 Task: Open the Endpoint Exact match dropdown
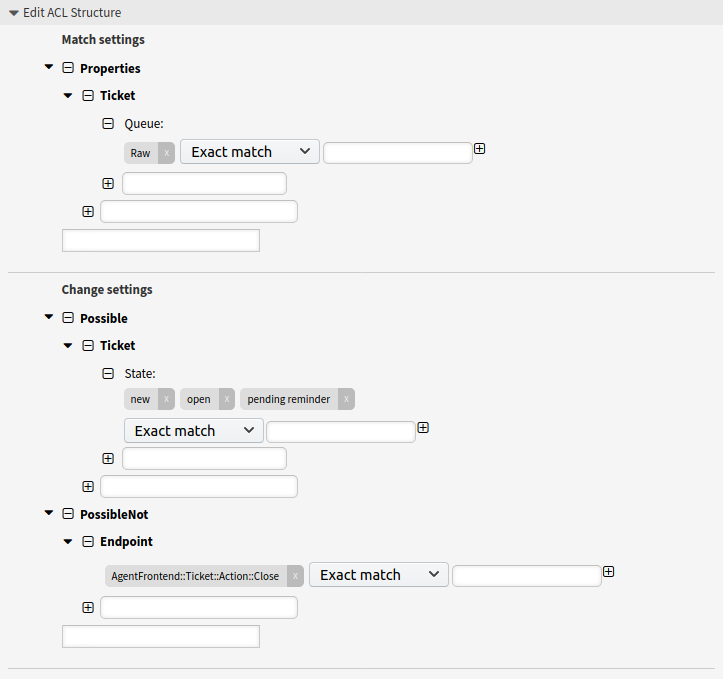tap(379, 575)
